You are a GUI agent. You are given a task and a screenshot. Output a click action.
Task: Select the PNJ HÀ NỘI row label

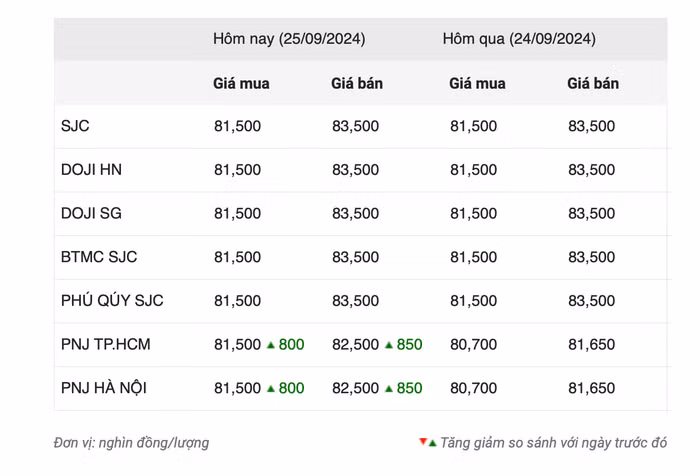(104, 388)
